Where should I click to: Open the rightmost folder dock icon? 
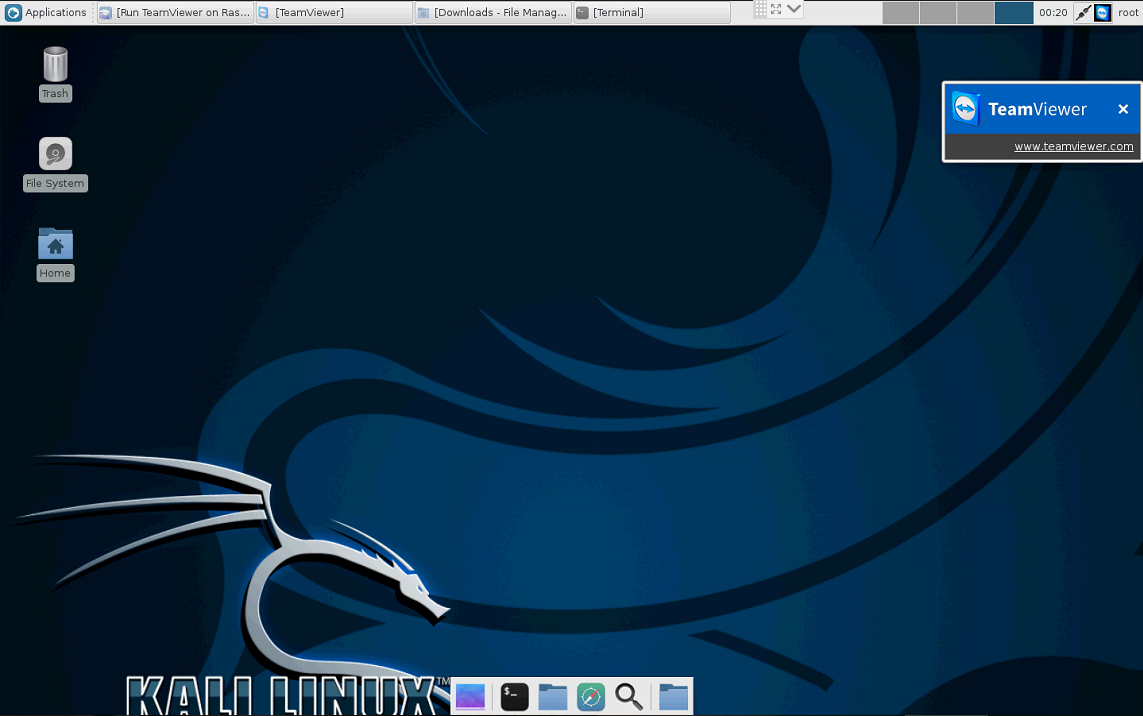click(x=674, y=697)
